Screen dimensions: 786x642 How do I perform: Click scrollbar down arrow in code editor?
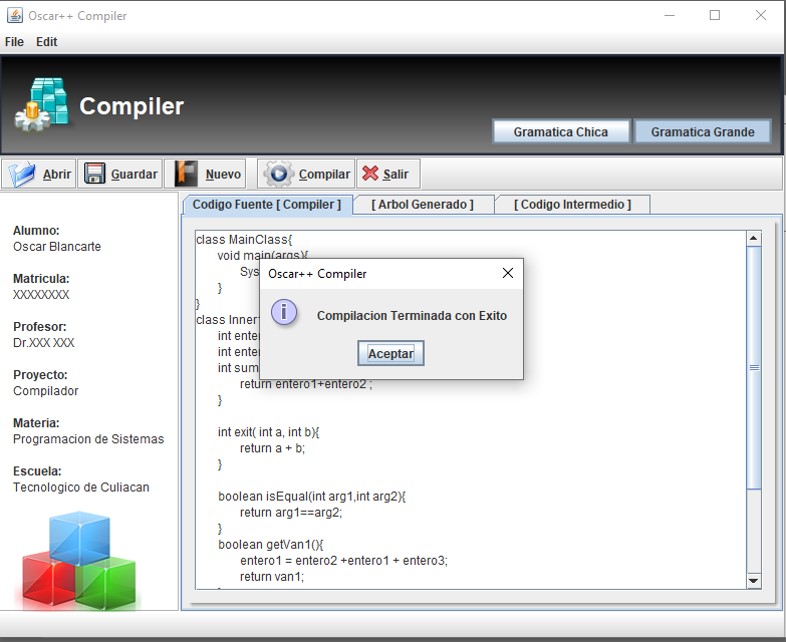click(753, 581)
